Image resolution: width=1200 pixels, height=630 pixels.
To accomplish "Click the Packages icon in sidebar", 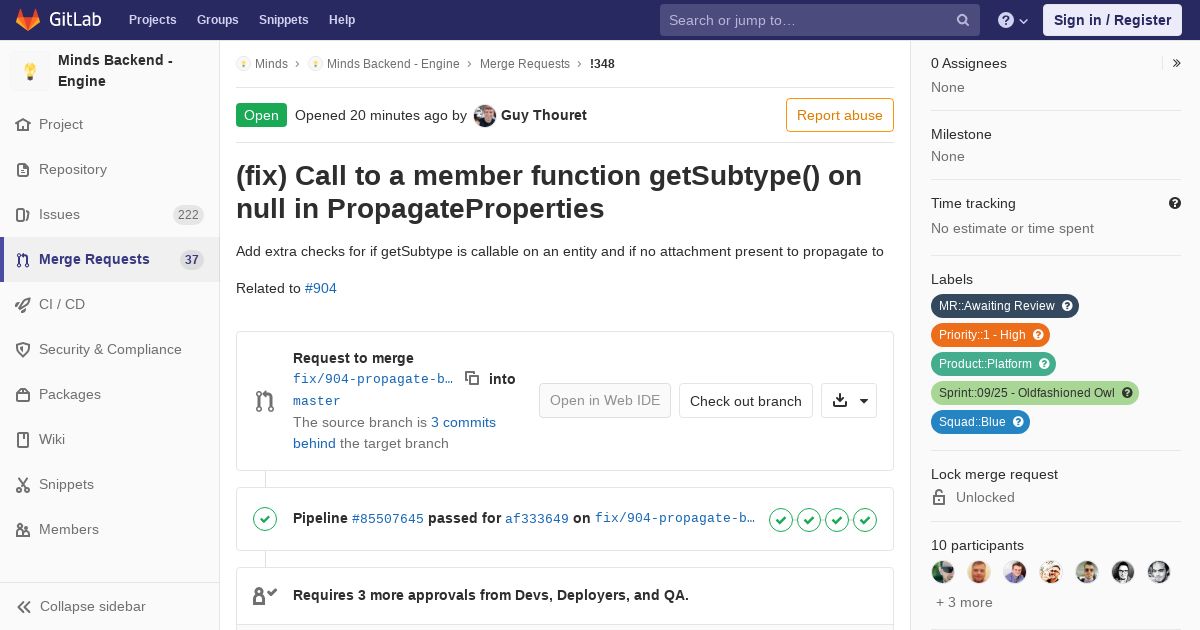I will [23, 395].
